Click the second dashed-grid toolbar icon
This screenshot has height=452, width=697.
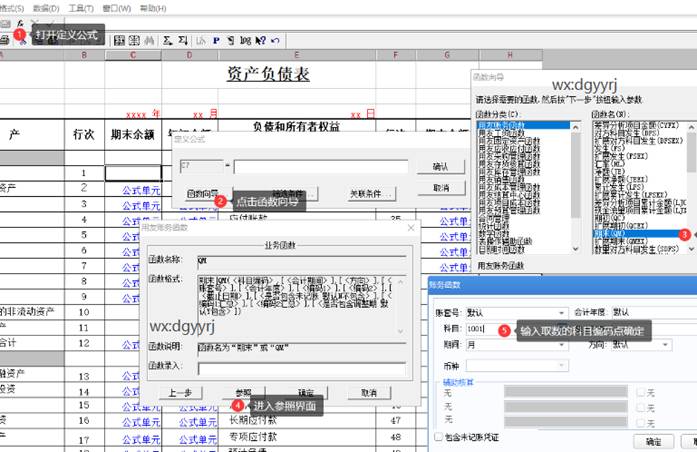click(x=134, y=40)
